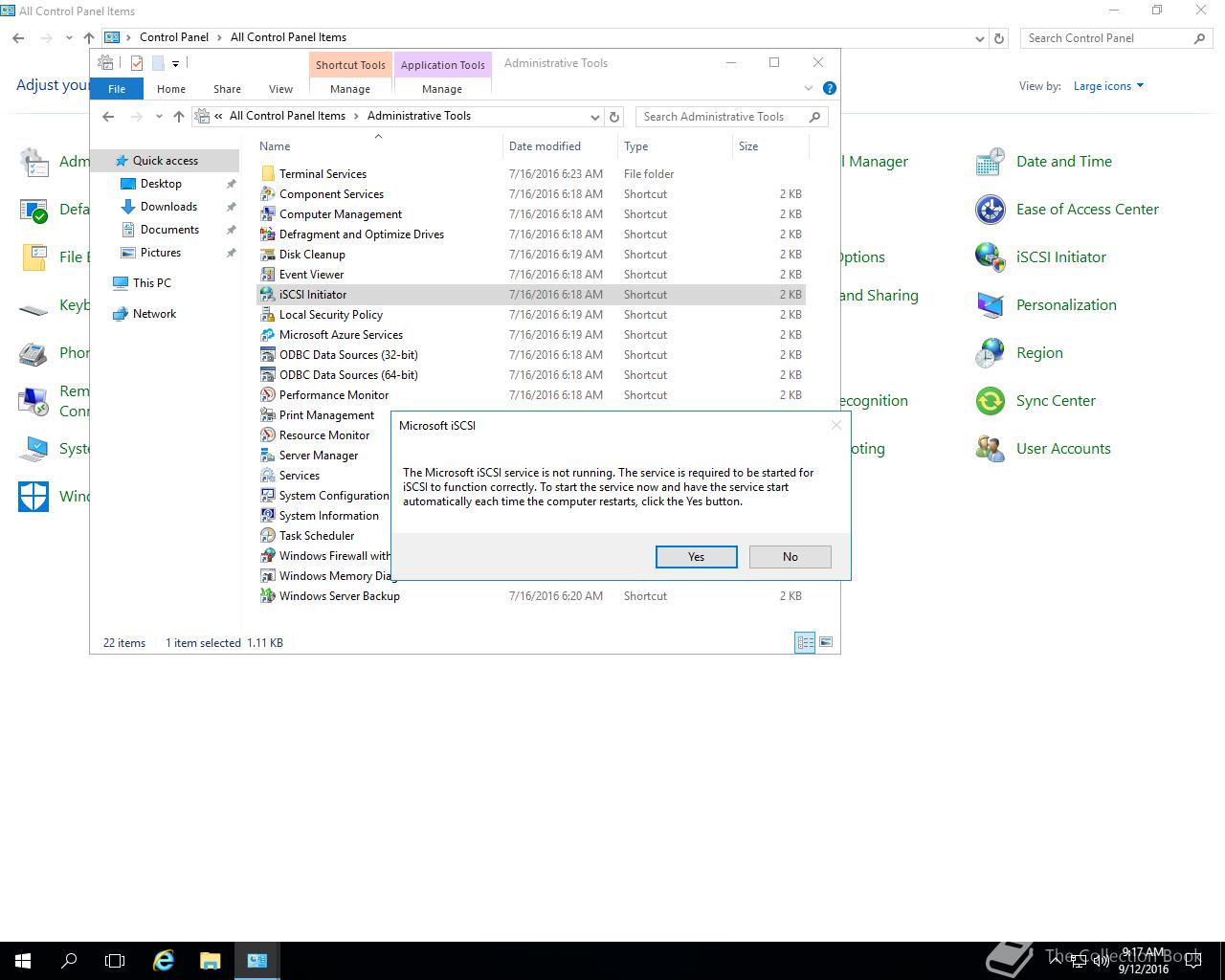This screenshot has width=1225, height=980.
Task: Click the ODBC Data Sources (32-bit) icon
Action: pyautogui.click(x=268, y=355)
